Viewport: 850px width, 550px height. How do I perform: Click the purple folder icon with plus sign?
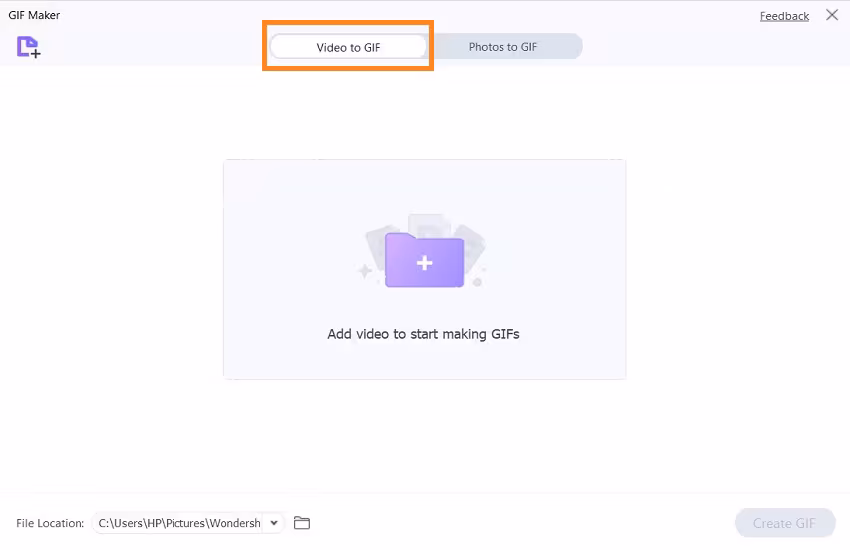tap(424, 258)
